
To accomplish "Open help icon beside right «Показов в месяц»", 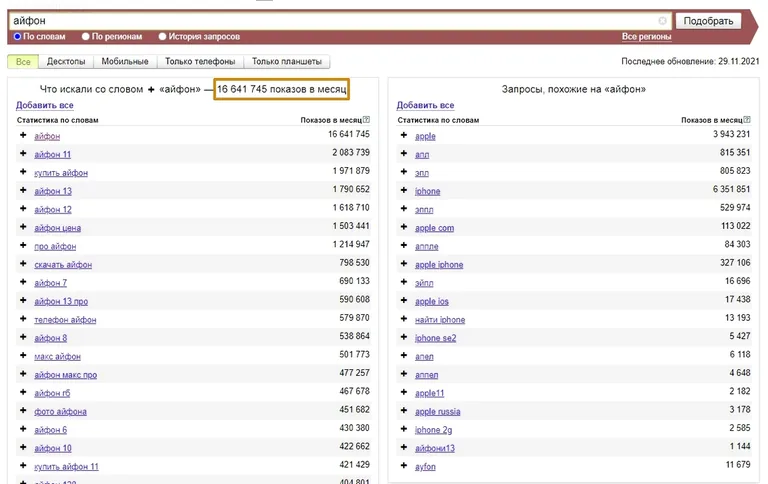I will [747, 120].
